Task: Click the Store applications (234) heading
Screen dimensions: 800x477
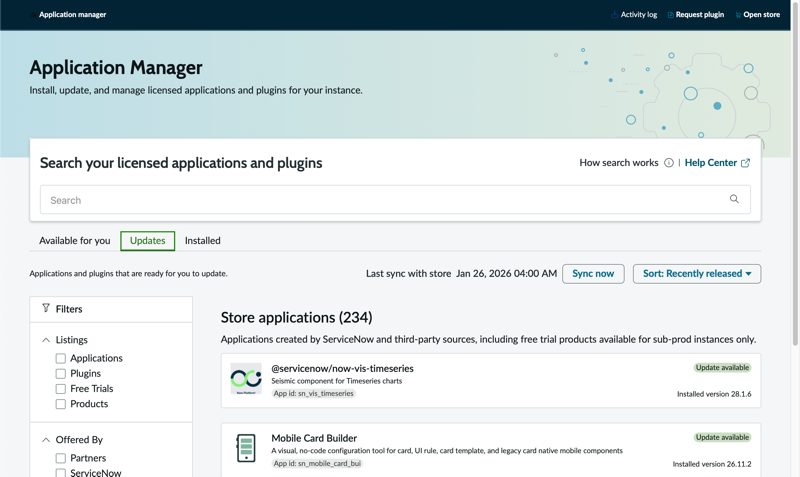Action: tap(296, 317)
